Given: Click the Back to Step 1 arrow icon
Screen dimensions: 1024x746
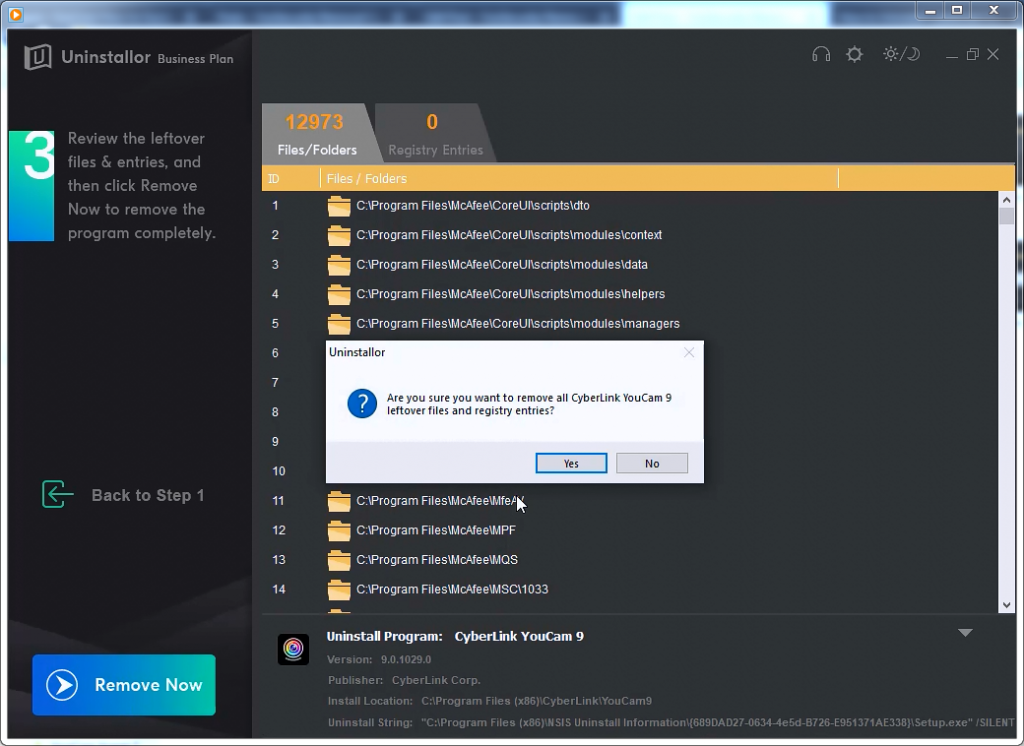Looking at the screenshot, I should 57,495.
